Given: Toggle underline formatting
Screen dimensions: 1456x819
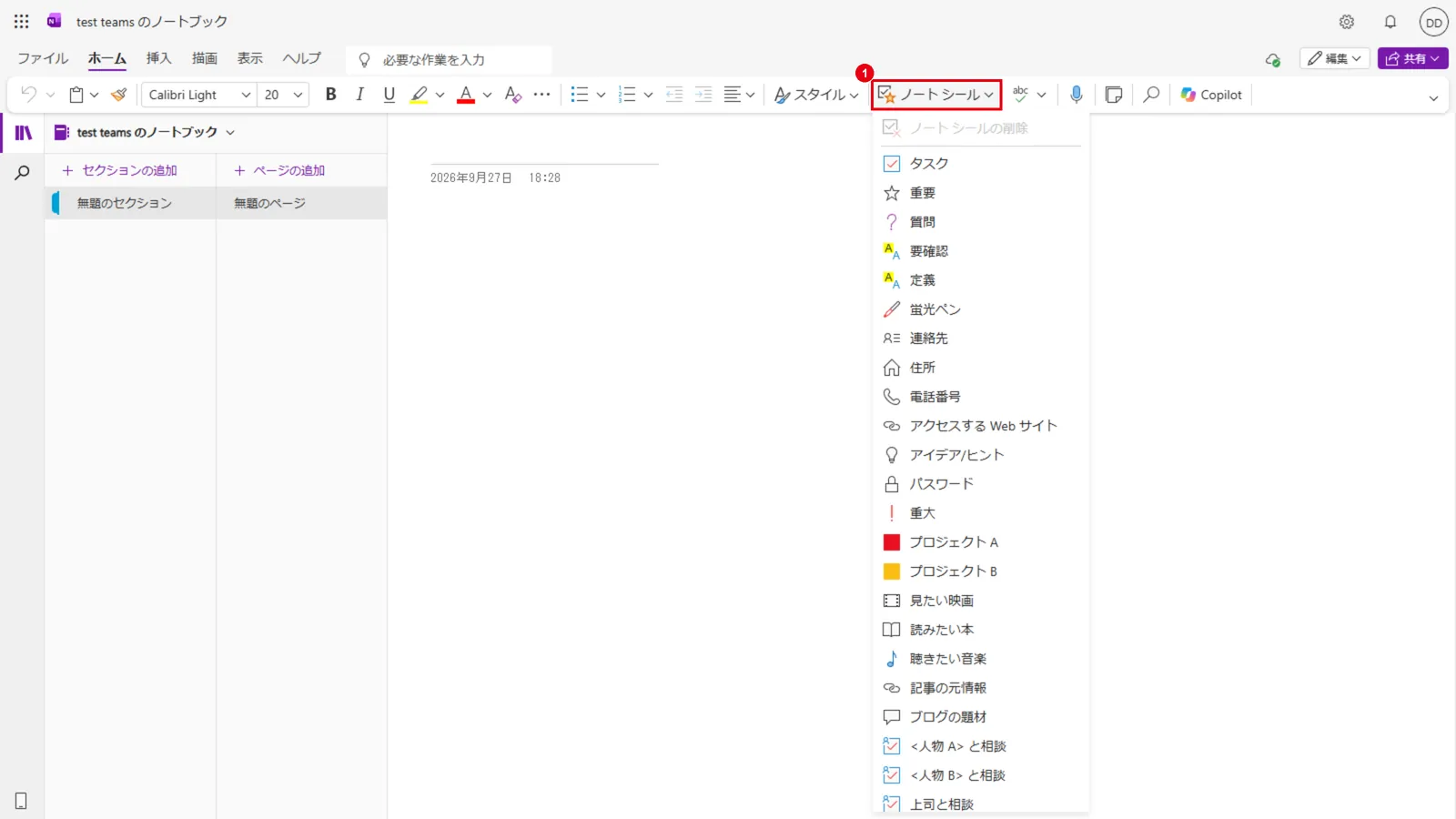Looking at the screenshot, I should point(389,95).
